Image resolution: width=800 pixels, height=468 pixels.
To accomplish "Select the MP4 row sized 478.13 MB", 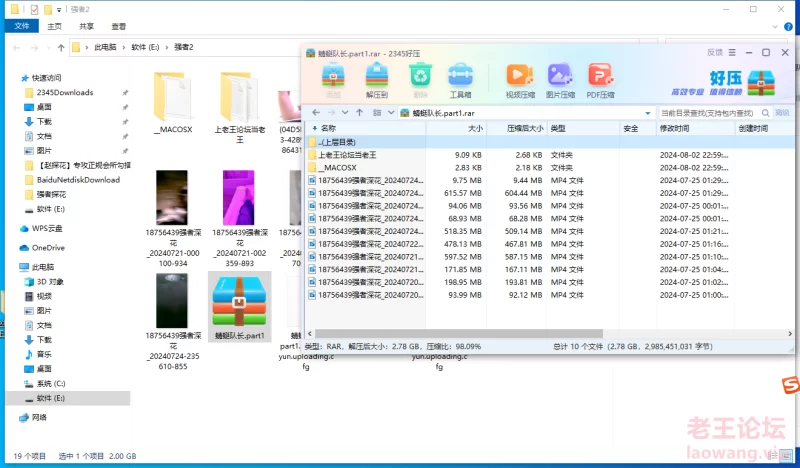I will coord(549,244).
